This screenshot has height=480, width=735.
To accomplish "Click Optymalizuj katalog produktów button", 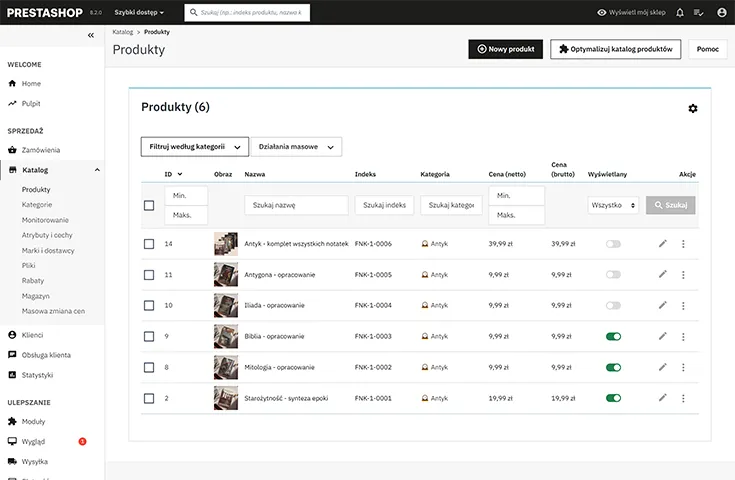I will 615,49.
